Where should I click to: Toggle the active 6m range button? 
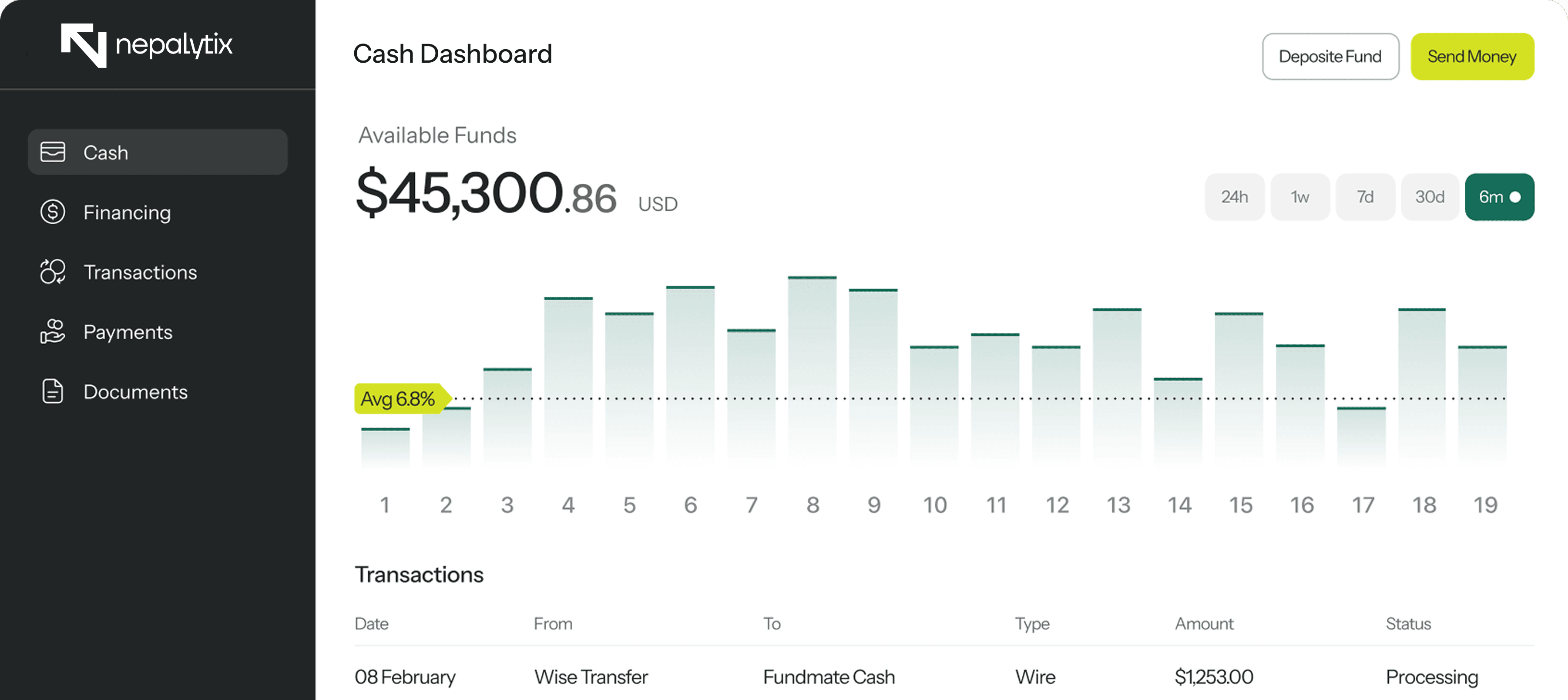pyautogui.click(x=1499, y=197)
